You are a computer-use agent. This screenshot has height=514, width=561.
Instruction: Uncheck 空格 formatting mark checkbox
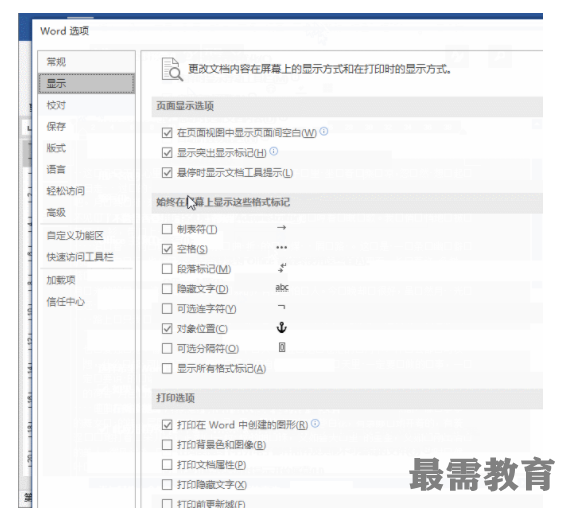pos(167,249)
